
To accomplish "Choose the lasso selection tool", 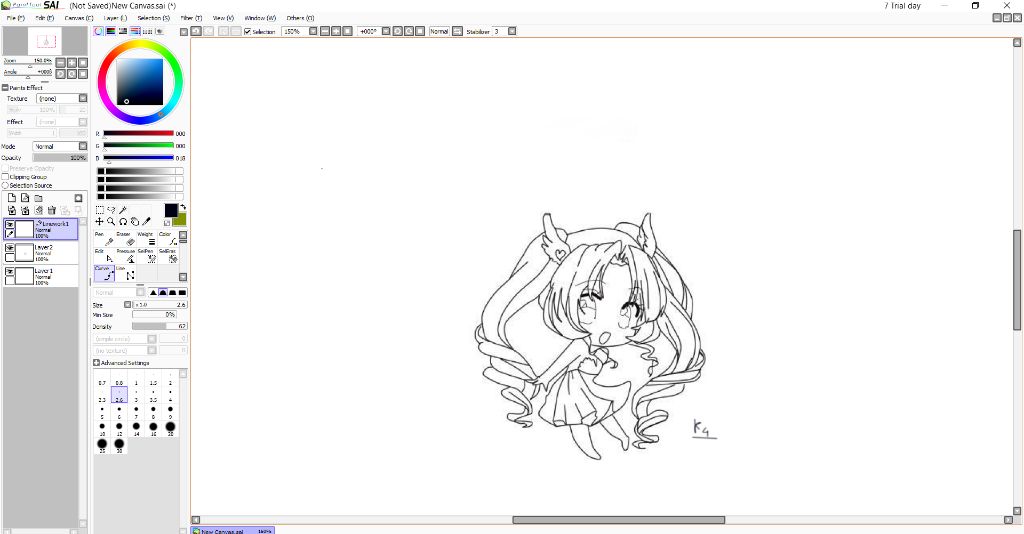I will coord(111,210).
